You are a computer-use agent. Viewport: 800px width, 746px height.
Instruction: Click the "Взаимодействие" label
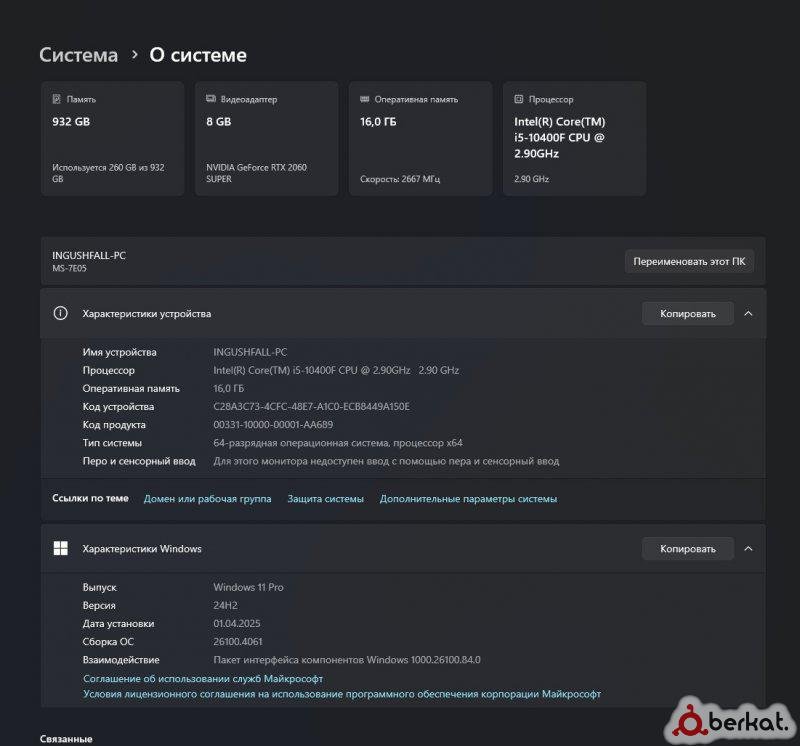[121, 660]
